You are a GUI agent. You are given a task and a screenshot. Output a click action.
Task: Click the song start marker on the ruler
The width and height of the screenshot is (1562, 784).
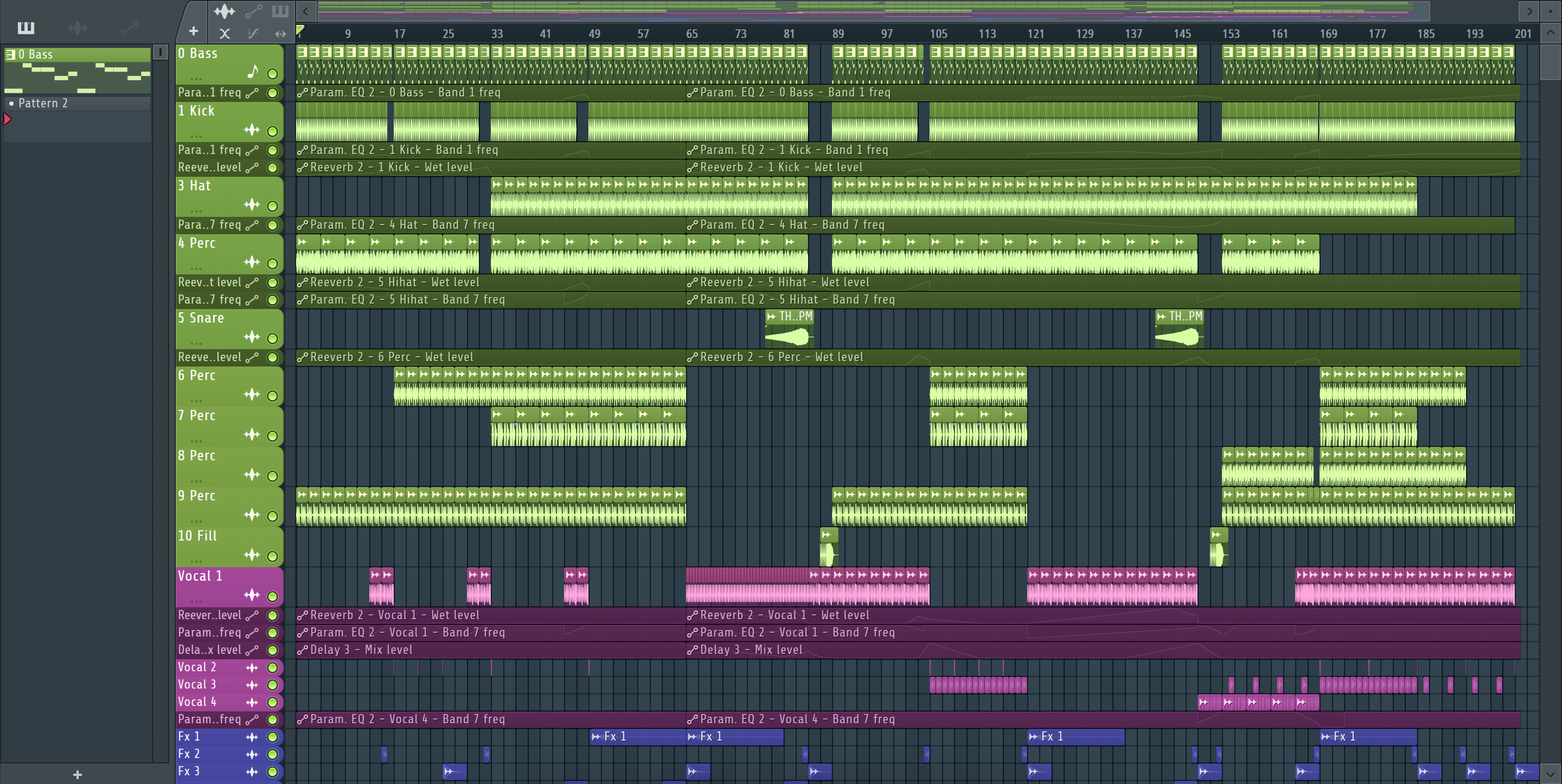[300, 29]
